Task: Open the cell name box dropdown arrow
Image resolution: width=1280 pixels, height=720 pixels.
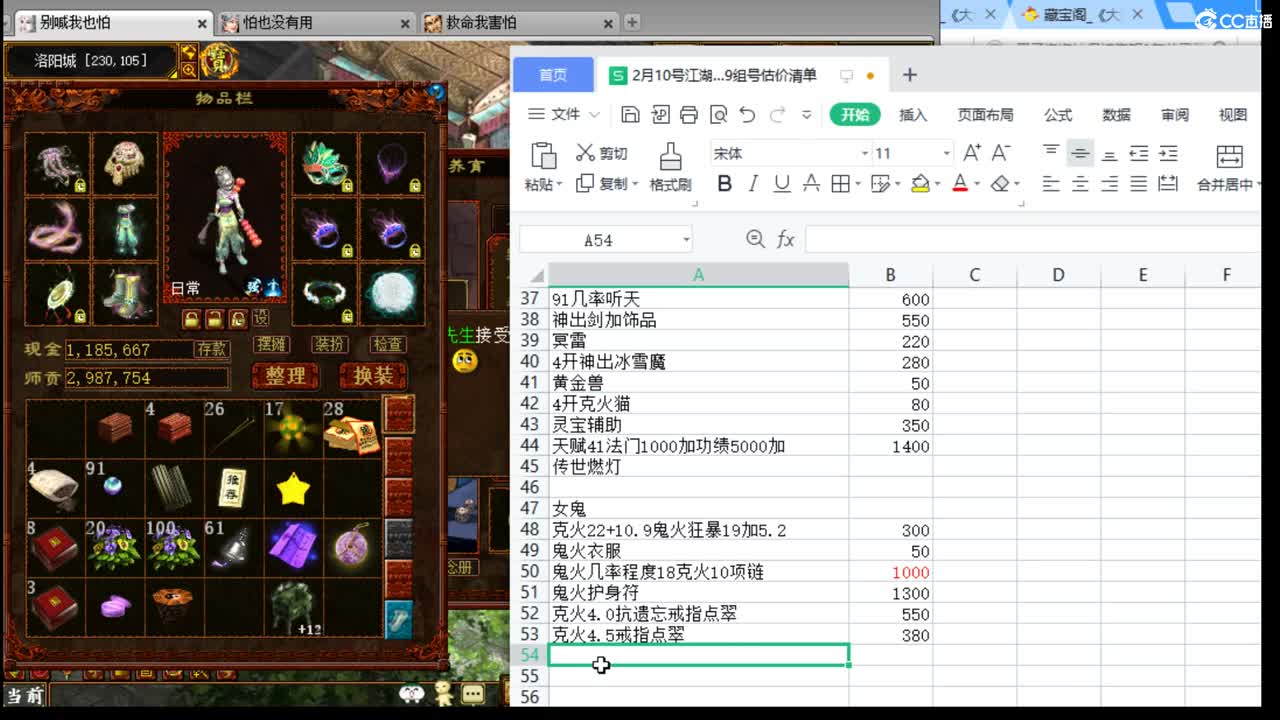Action: 686,239
